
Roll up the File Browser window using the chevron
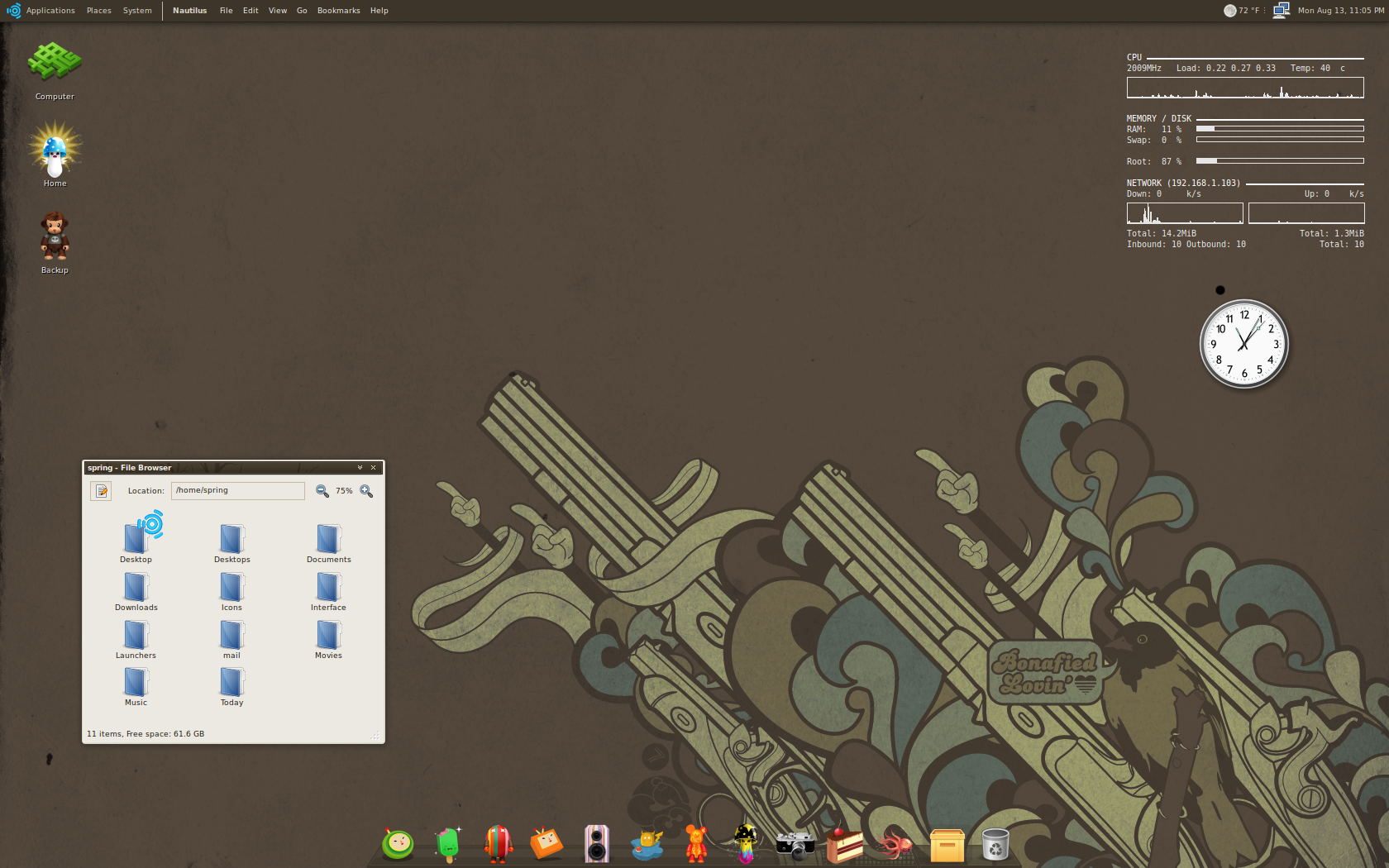(360, 468)
